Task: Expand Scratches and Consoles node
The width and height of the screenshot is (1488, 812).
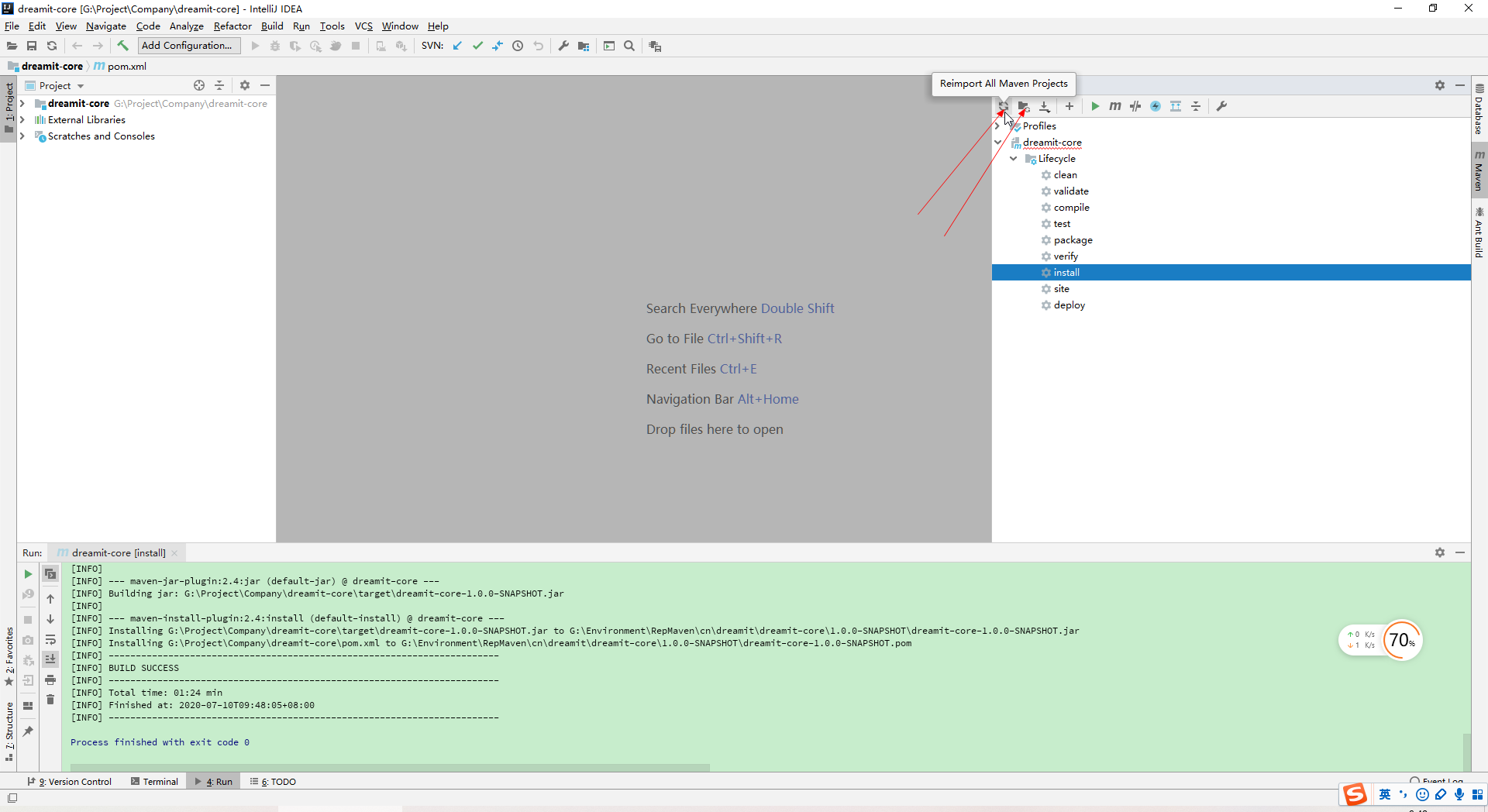Action: point(22,136)
